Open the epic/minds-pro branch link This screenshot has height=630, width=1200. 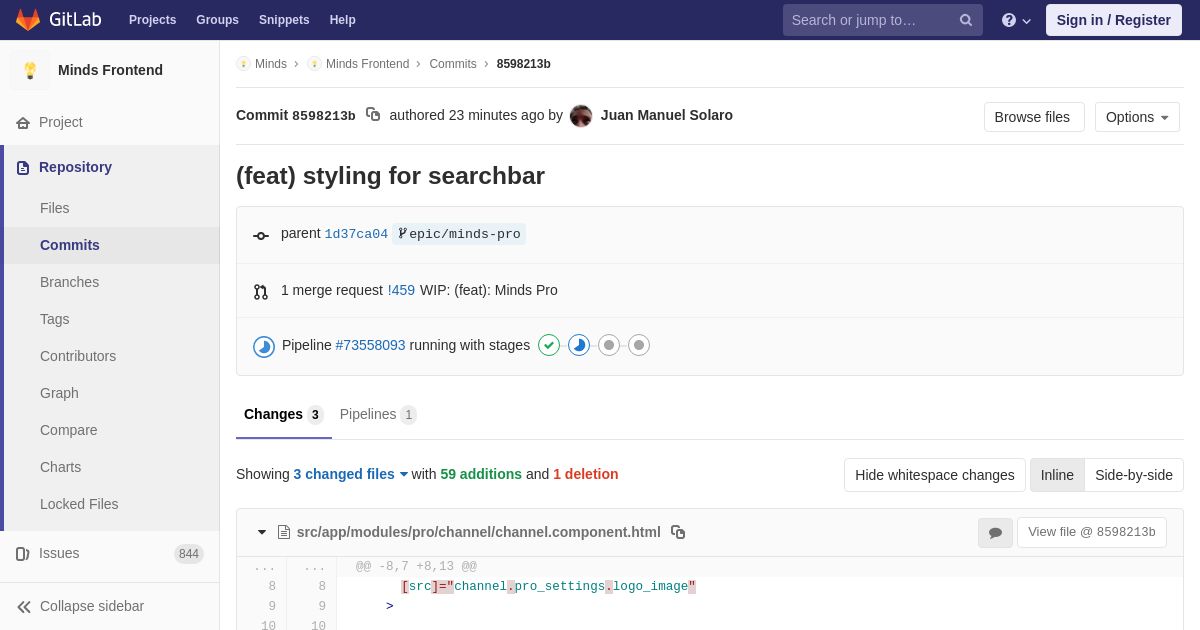tap(459, 234)
